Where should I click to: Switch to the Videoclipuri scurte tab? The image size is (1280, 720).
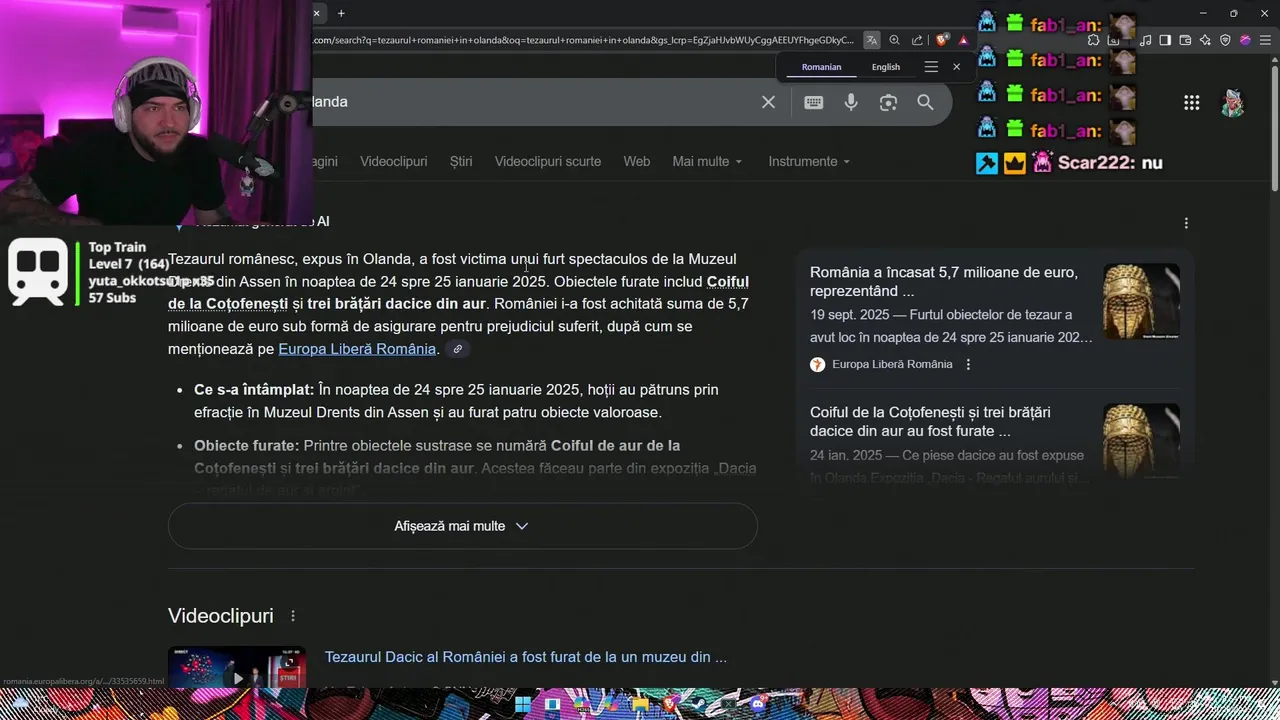[x=548, y=161]
